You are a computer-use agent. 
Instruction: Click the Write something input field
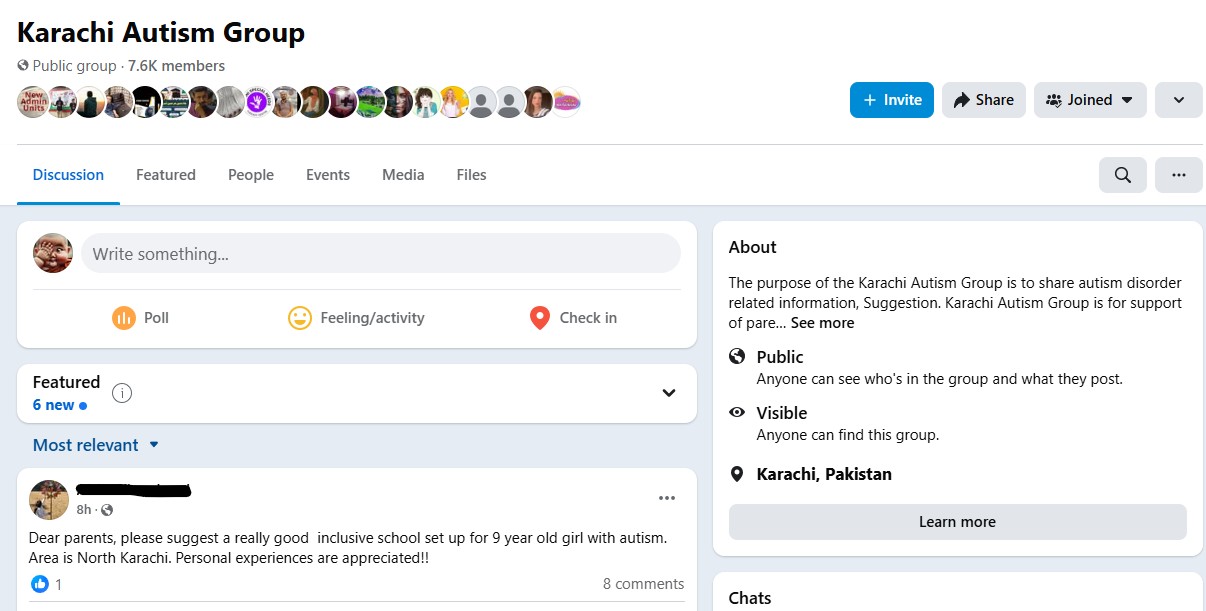pos(380,254)
